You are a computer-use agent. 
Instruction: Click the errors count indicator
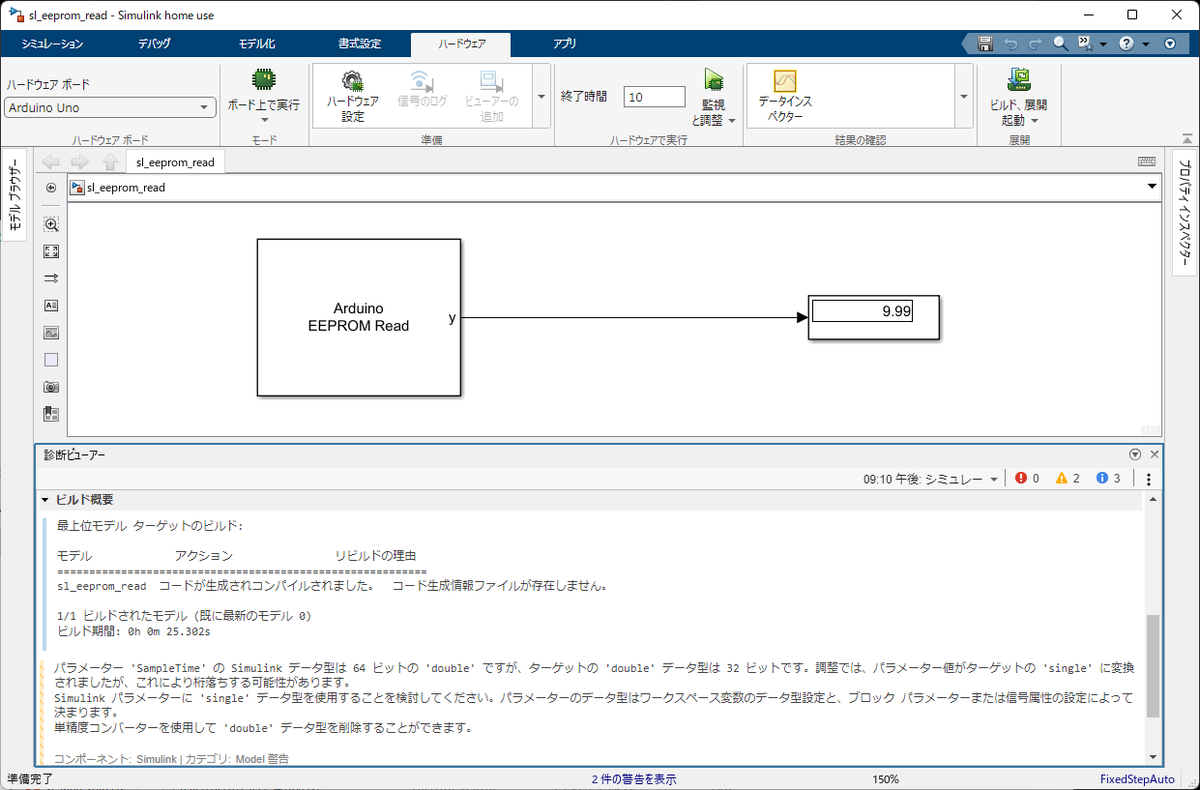[x=1026, y=479]
